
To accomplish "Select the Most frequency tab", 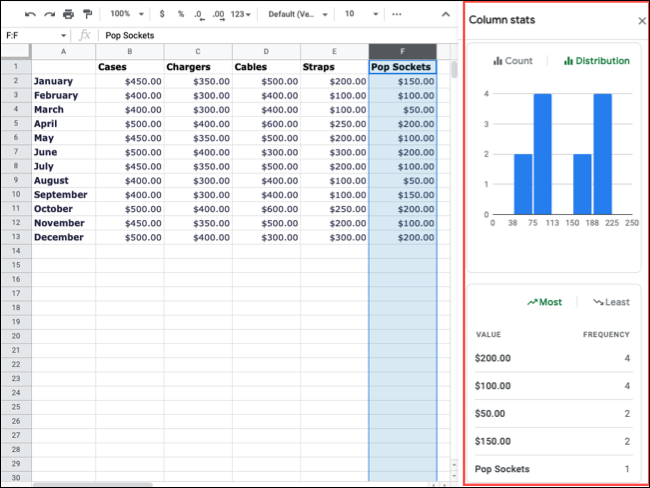I will [544, 302].
